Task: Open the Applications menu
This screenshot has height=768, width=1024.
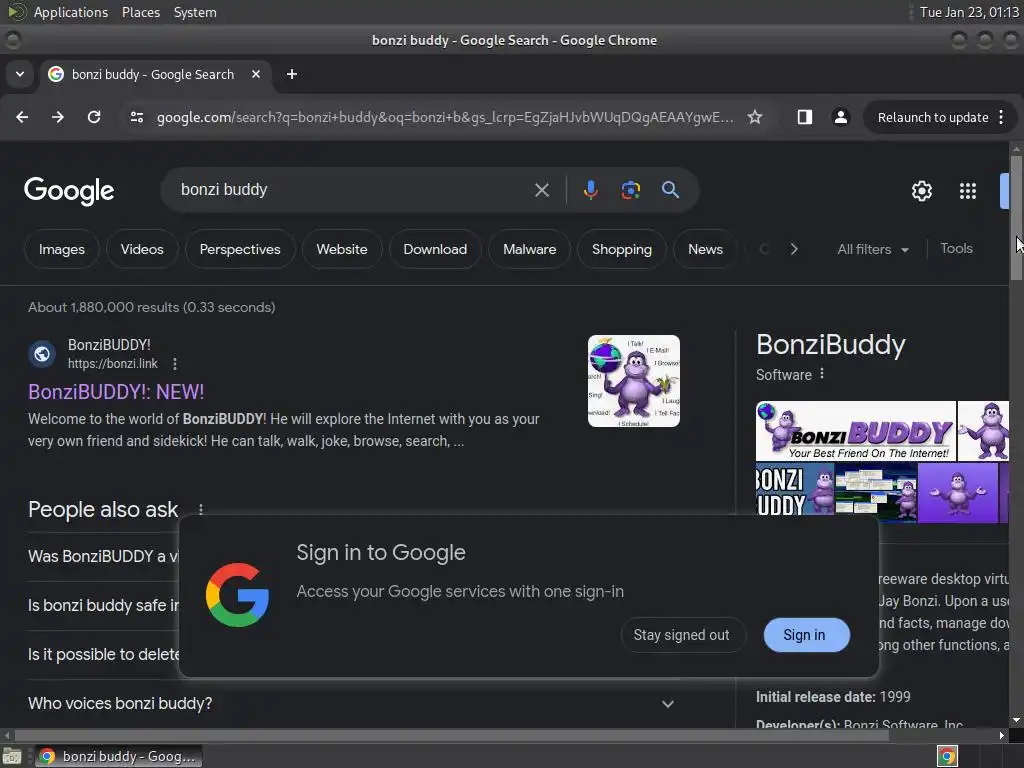Action: pyautogui.click(x=71, y=12)
